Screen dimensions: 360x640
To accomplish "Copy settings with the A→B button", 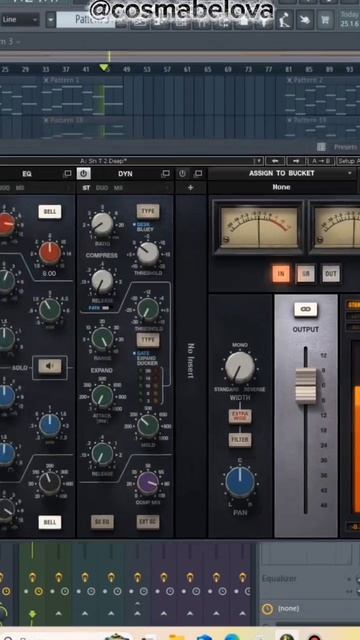I will click(321, 161).
